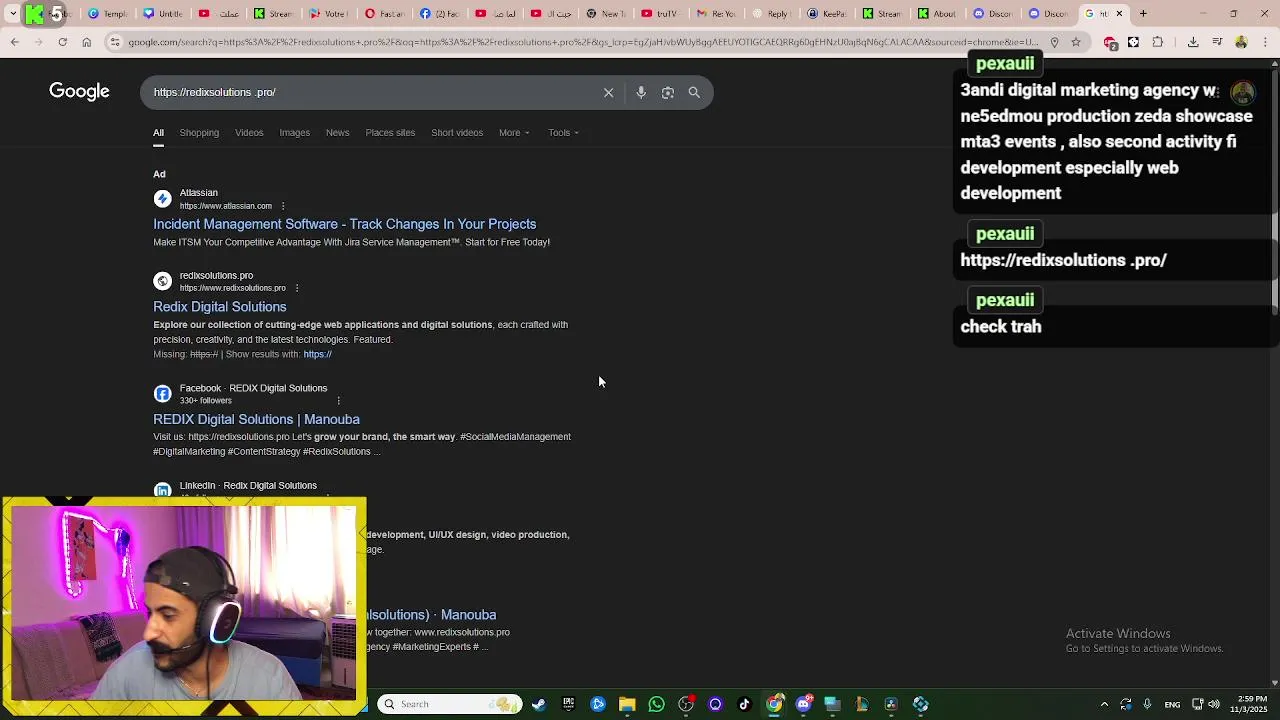Start voice search with microphone icon
Image resolution: width=1280 pixels, height=720 pixels.
point(641,92)
